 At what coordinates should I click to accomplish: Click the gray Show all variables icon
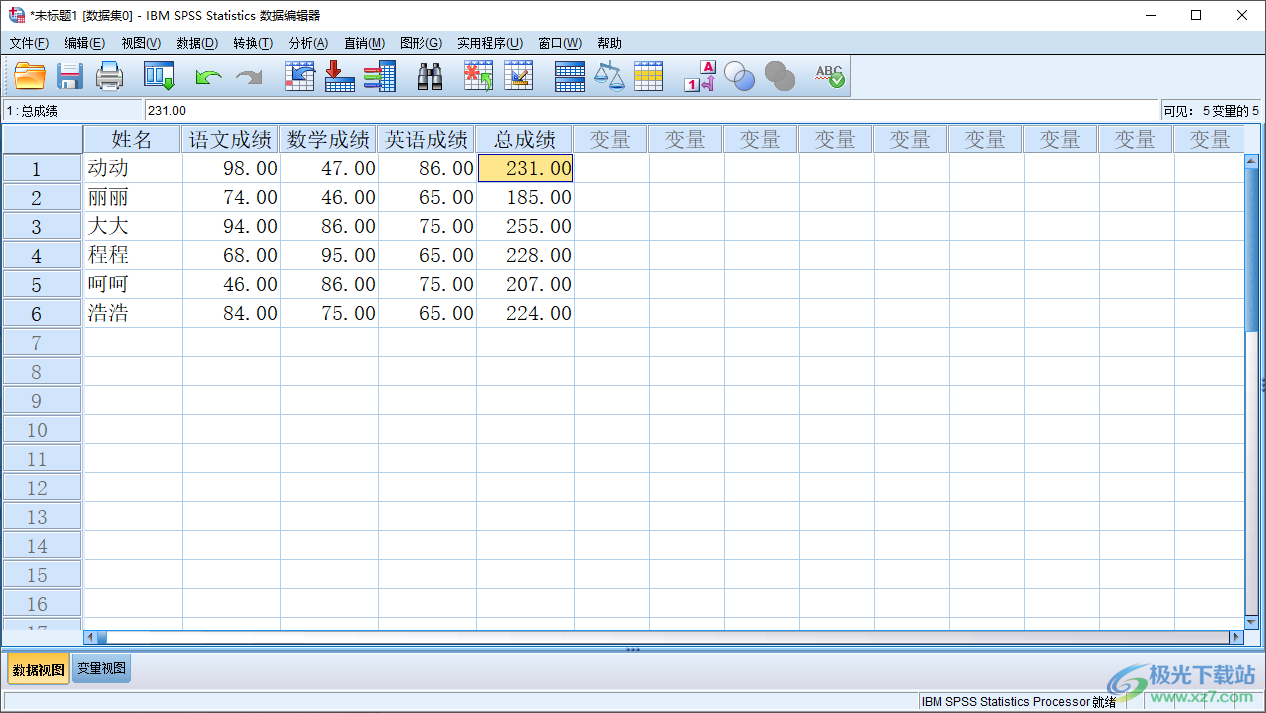(779, 76)
